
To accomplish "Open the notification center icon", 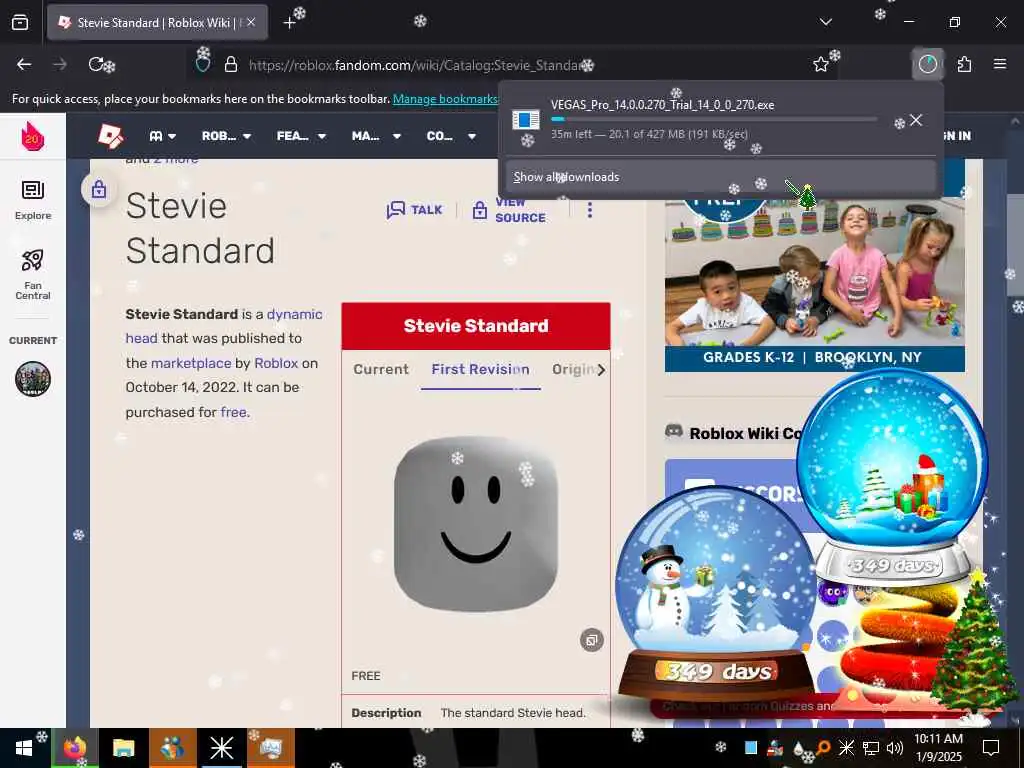I will coord(991,748).
